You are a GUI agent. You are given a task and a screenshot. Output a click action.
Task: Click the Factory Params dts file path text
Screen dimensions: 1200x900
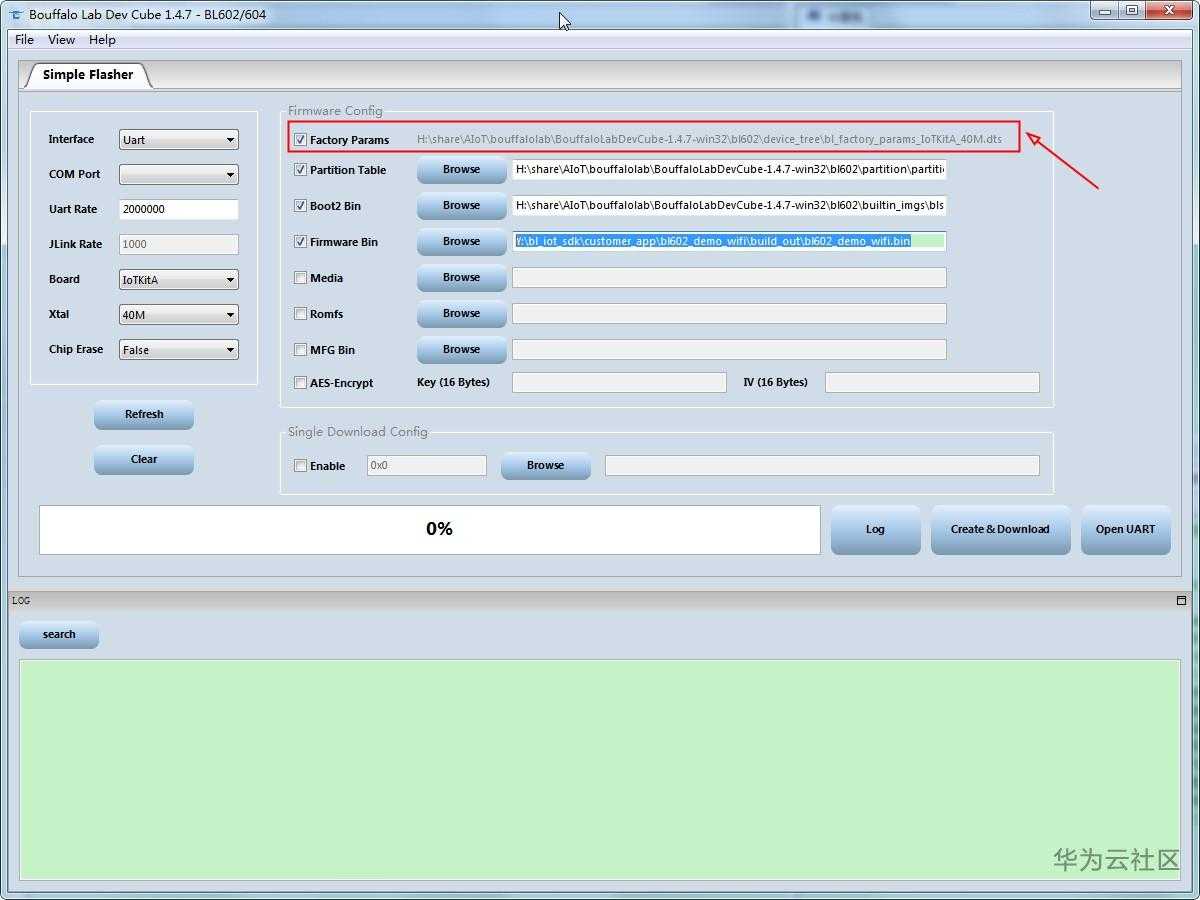point(709,140)
